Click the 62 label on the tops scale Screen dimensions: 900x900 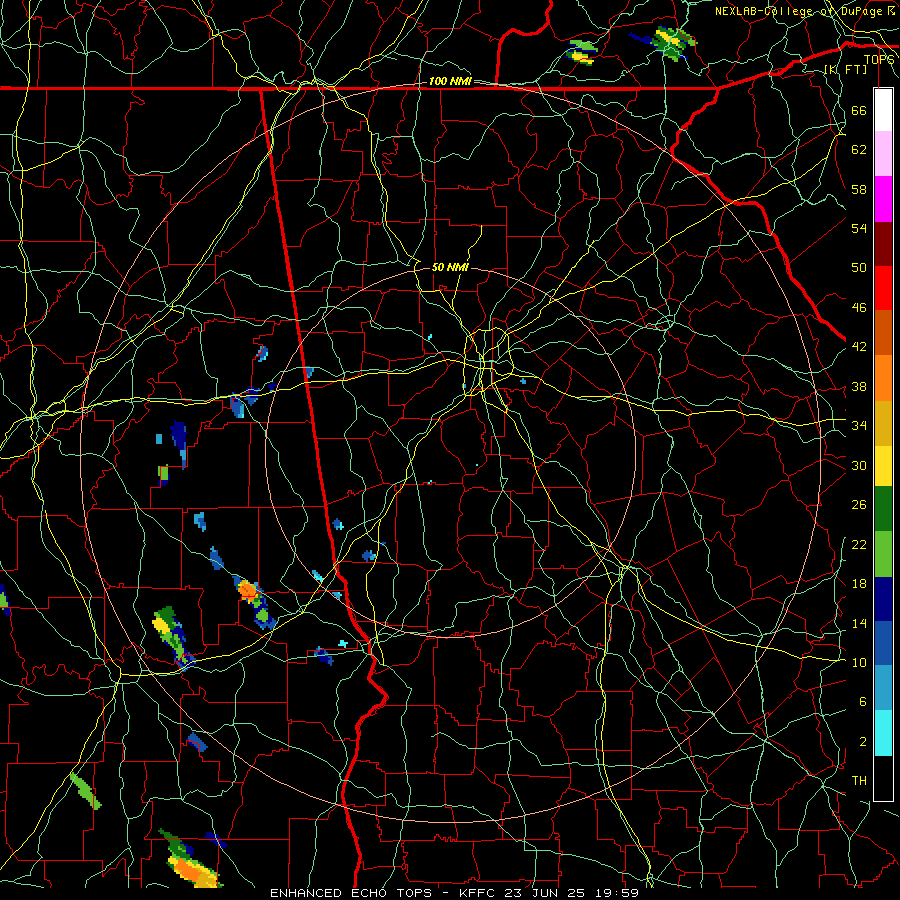click(x=859, y=150)
